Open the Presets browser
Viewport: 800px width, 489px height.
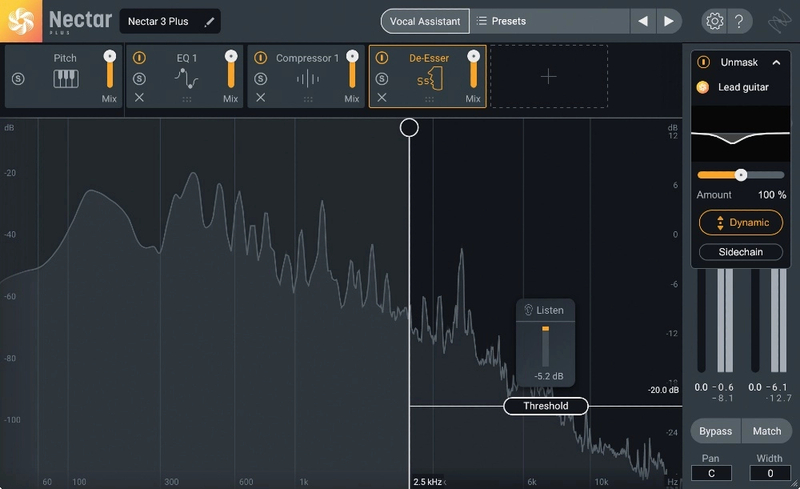click(x=550, y=21)
